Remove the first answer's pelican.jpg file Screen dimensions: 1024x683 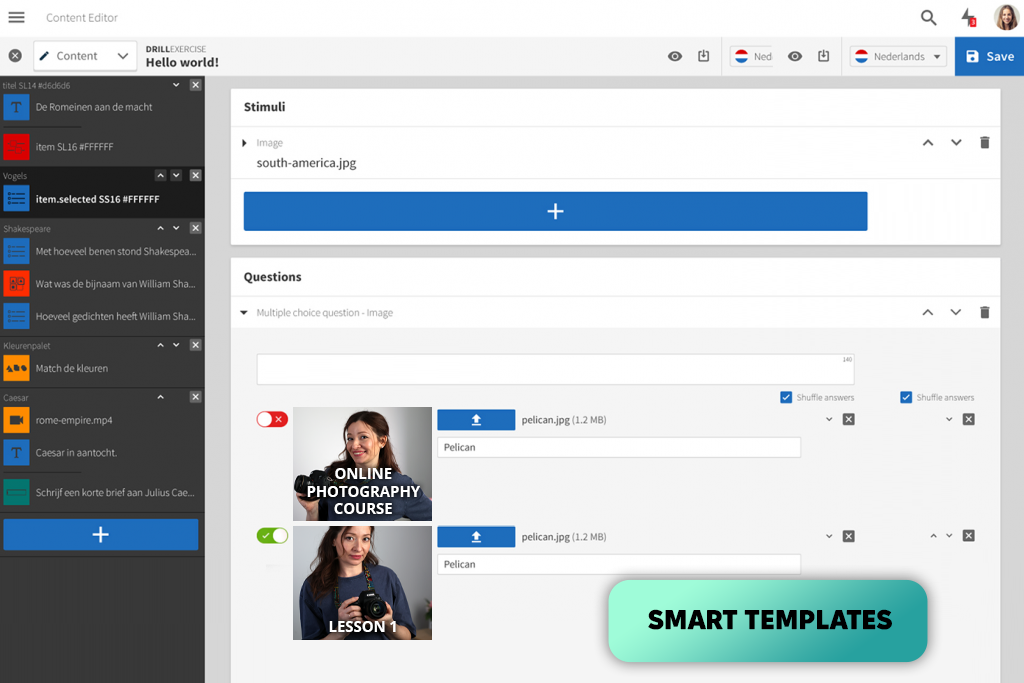[x=848, y=419]
